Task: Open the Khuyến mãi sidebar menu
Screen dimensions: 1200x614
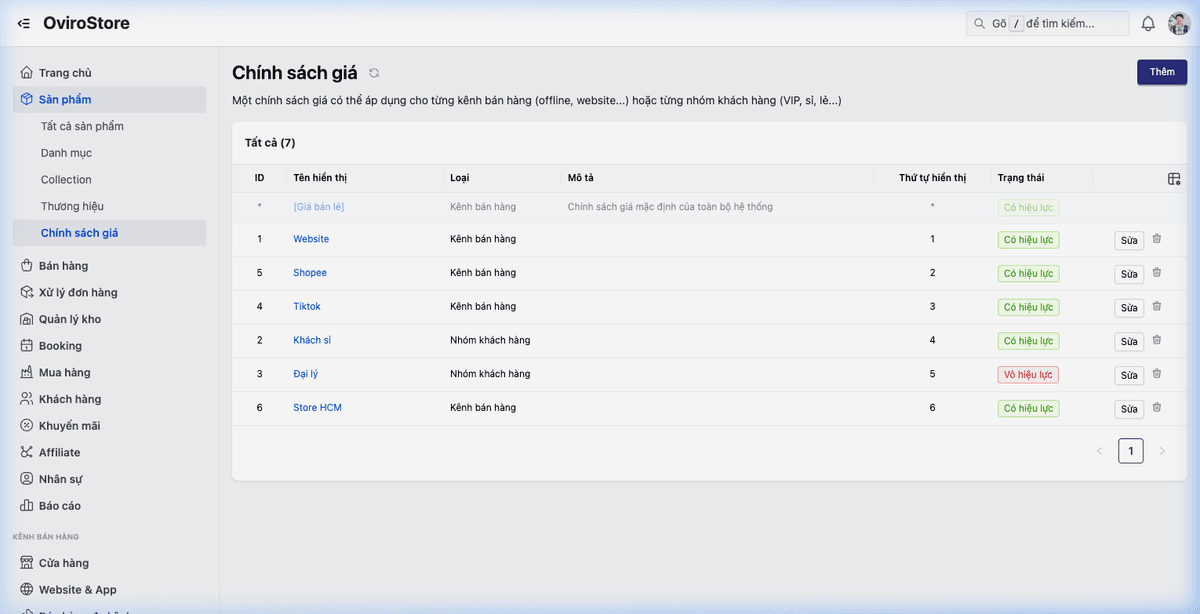Action: point(69,426)
